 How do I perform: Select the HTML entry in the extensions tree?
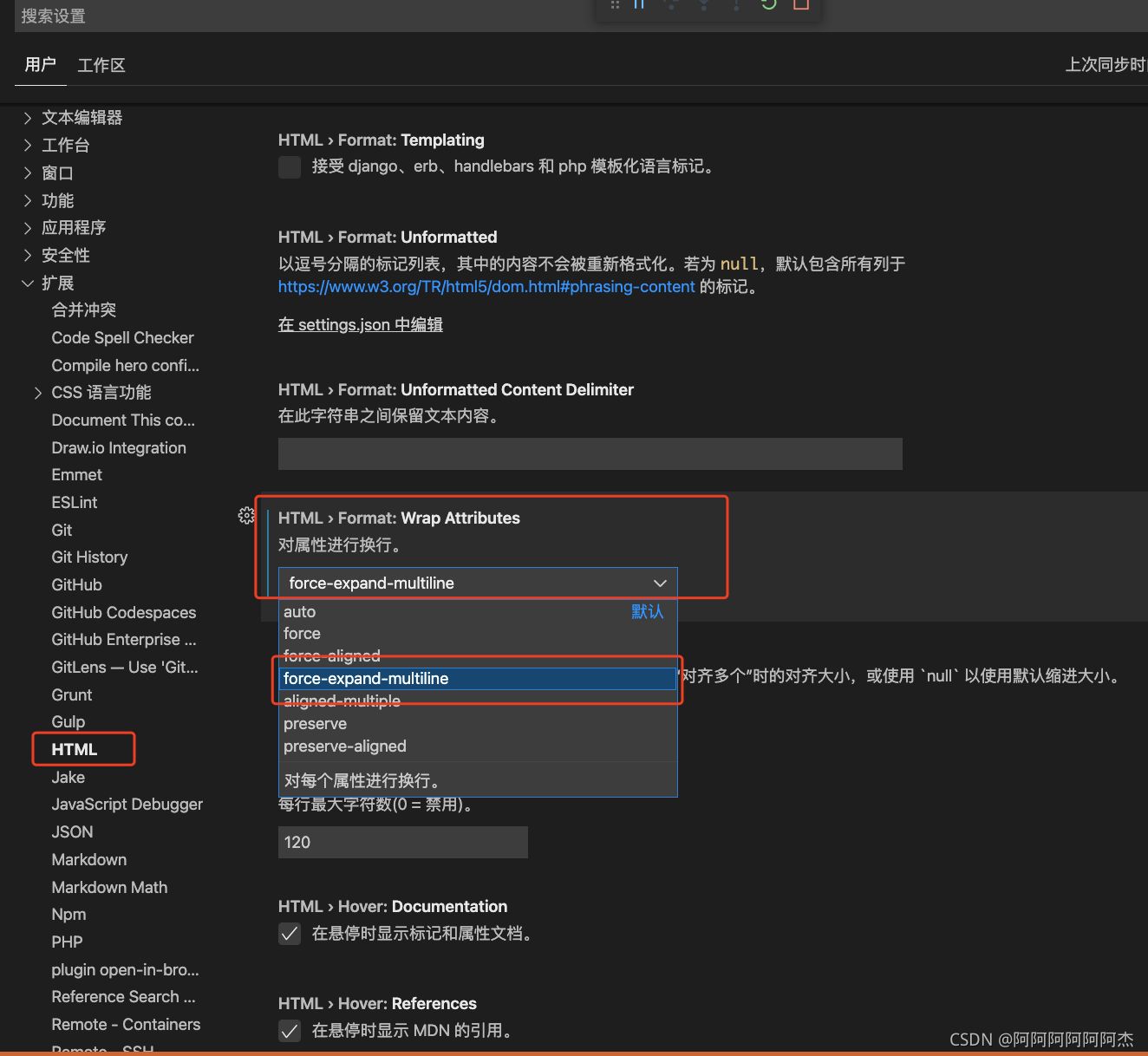pyautogui.click(x=75, y=750)
